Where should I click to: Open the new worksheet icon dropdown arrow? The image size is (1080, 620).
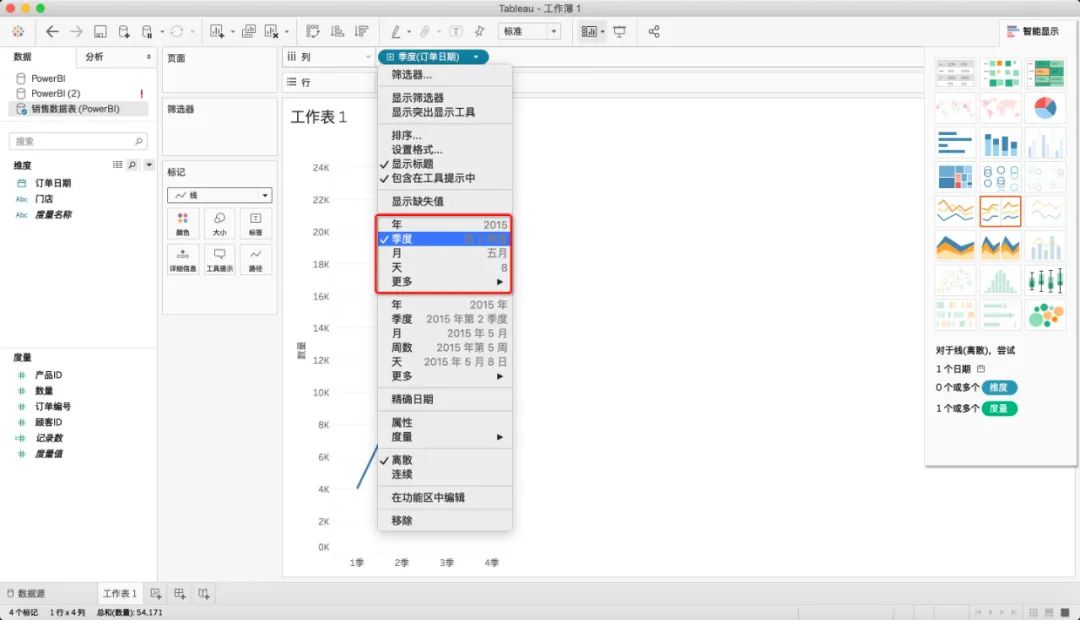pos(232,32)
